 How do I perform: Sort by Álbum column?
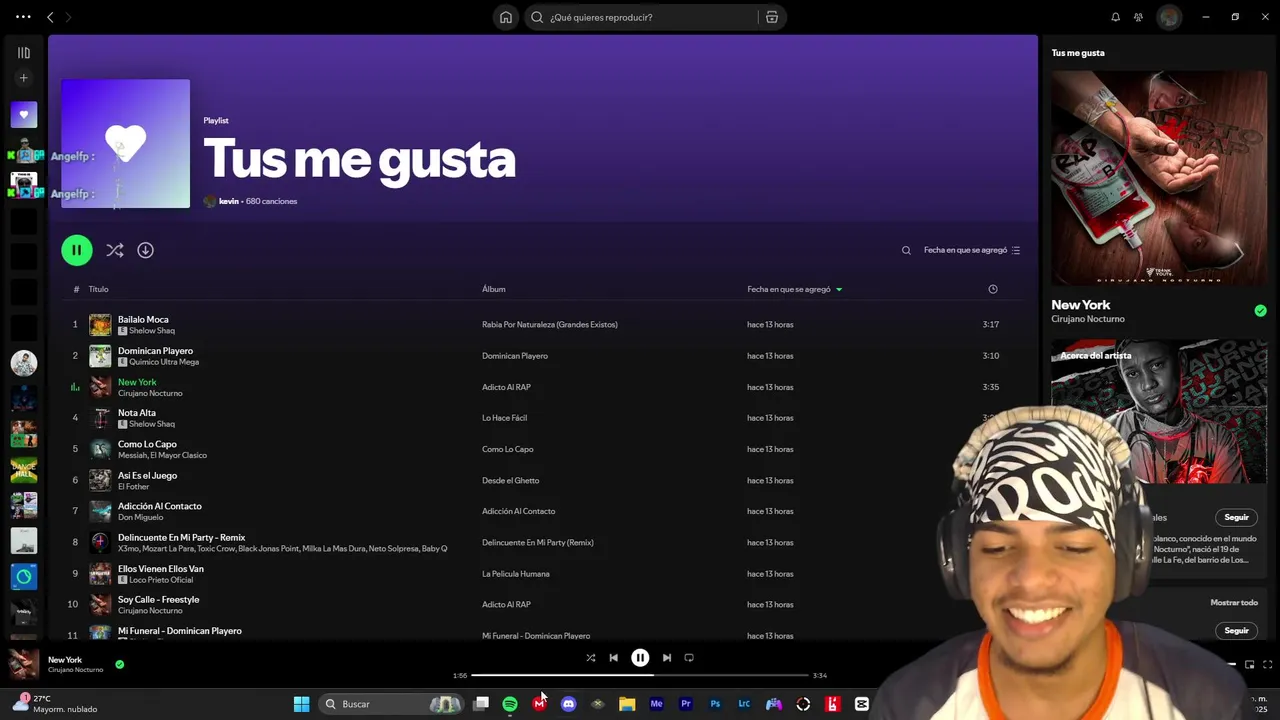click(x=494, y=289)
